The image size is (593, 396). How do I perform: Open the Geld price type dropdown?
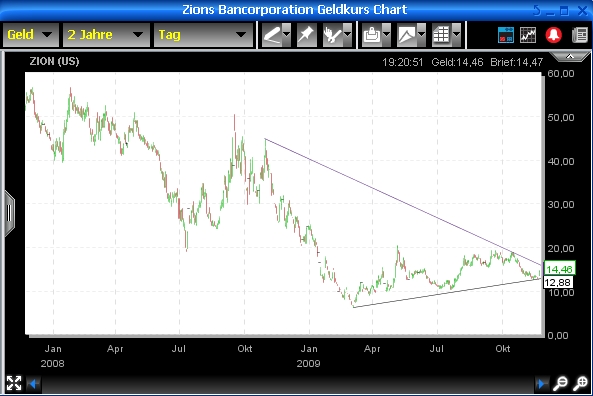pyautogui.click(x=31, y=35)
